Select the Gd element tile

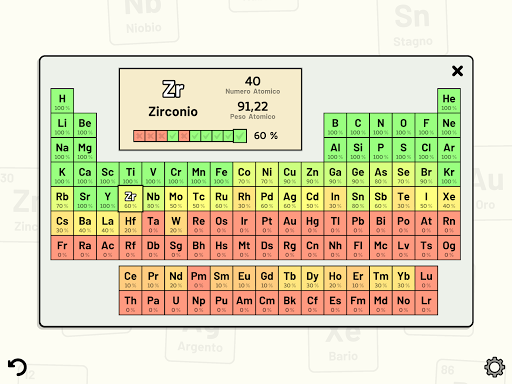click(267, 278)
